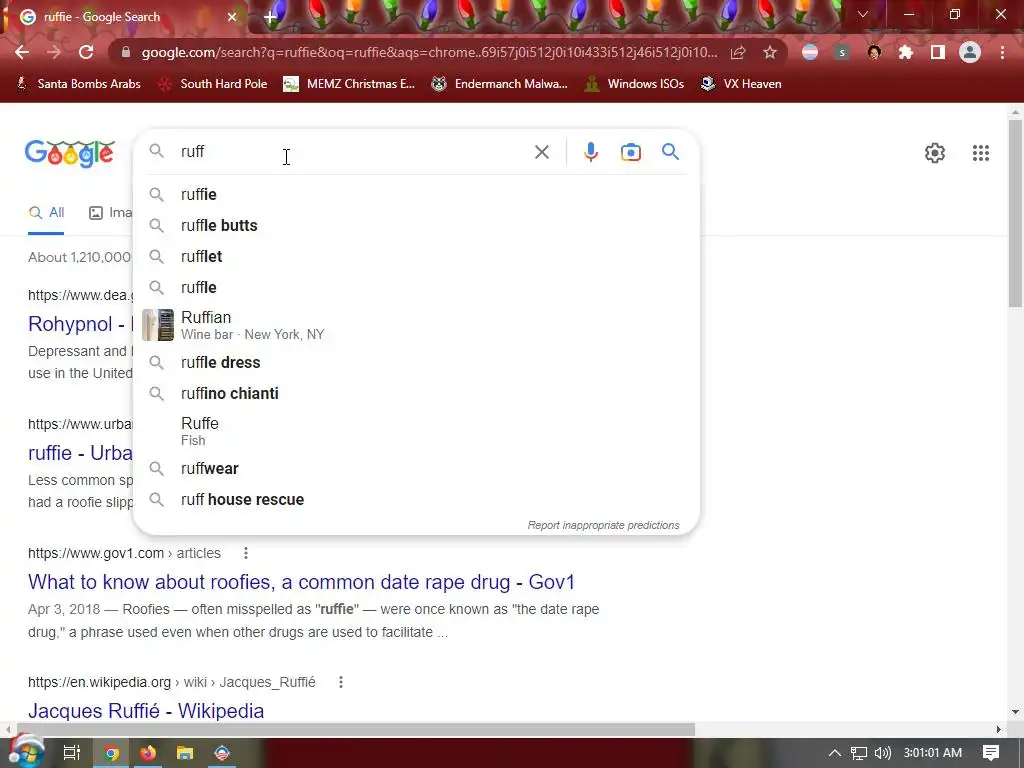Open the Windows notification center
The width and height of the screenshot is (1024, 768).
990,753
